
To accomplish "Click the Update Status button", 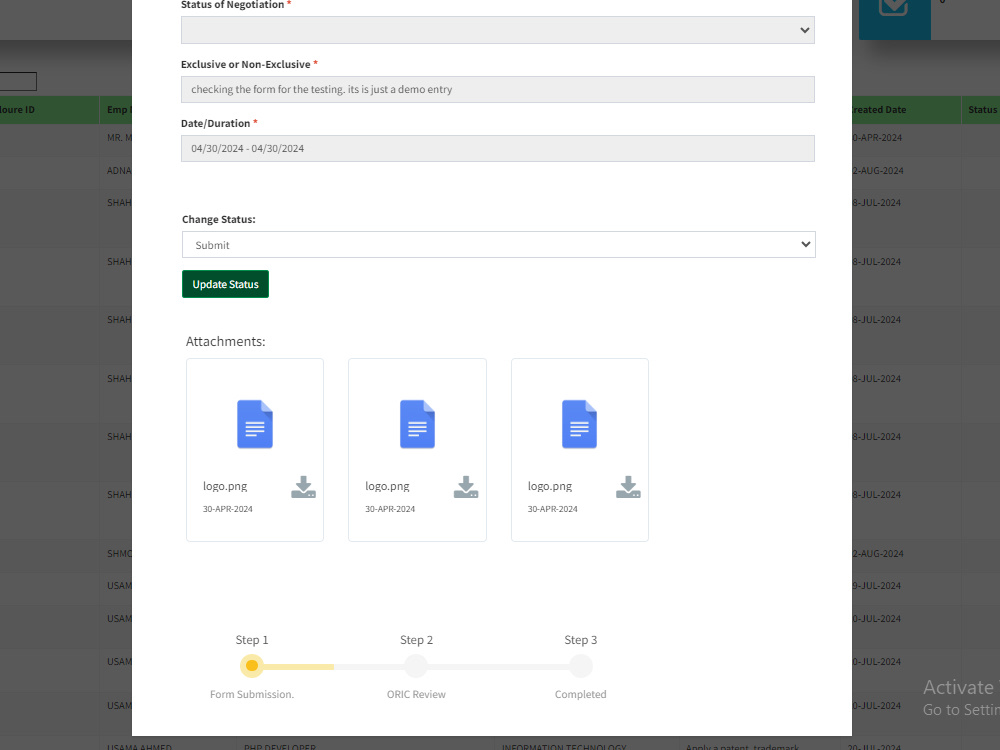I will coord(225,284).
